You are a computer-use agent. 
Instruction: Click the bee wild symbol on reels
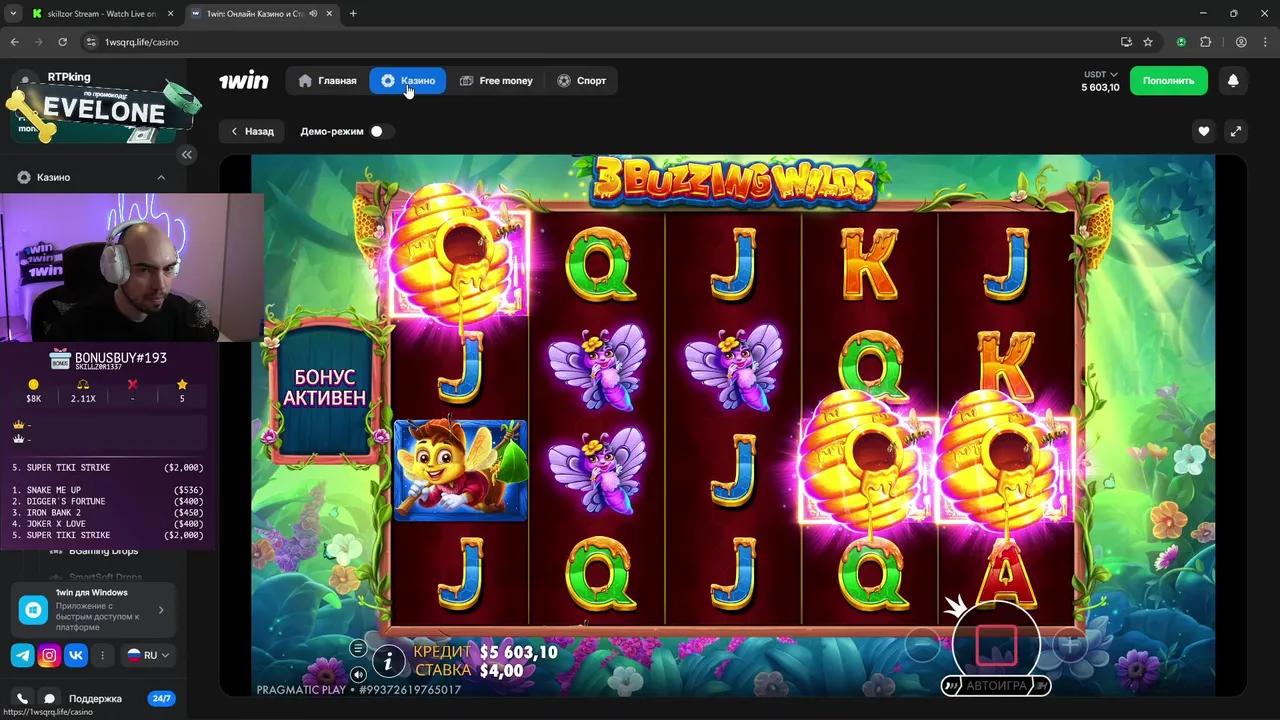click(x=460, y=470)
